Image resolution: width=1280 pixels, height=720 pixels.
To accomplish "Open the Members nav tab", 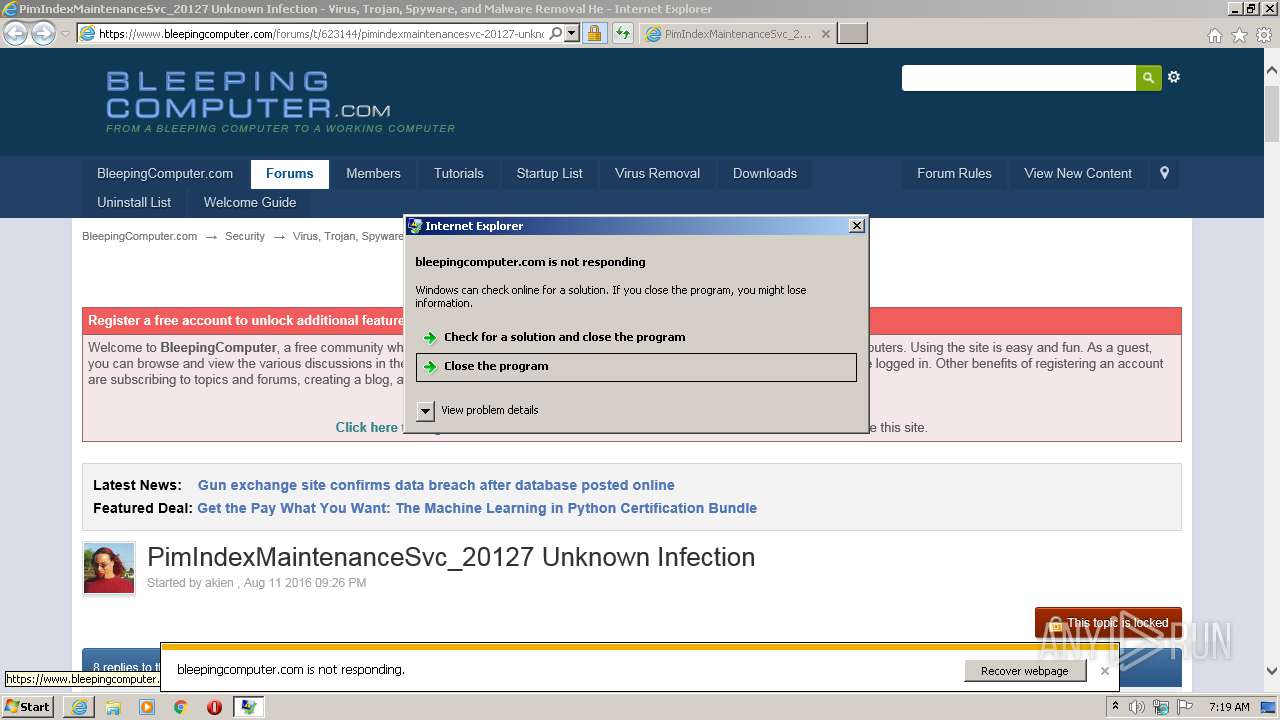I will click(x=373, y=173).
